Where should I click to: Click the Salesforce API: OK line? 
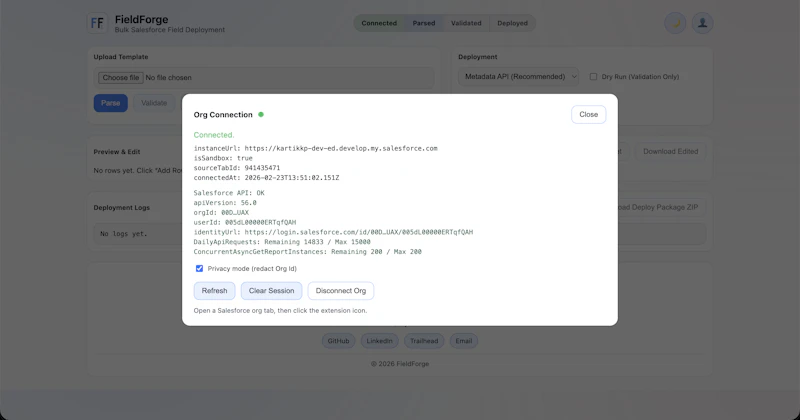point(229,193)
